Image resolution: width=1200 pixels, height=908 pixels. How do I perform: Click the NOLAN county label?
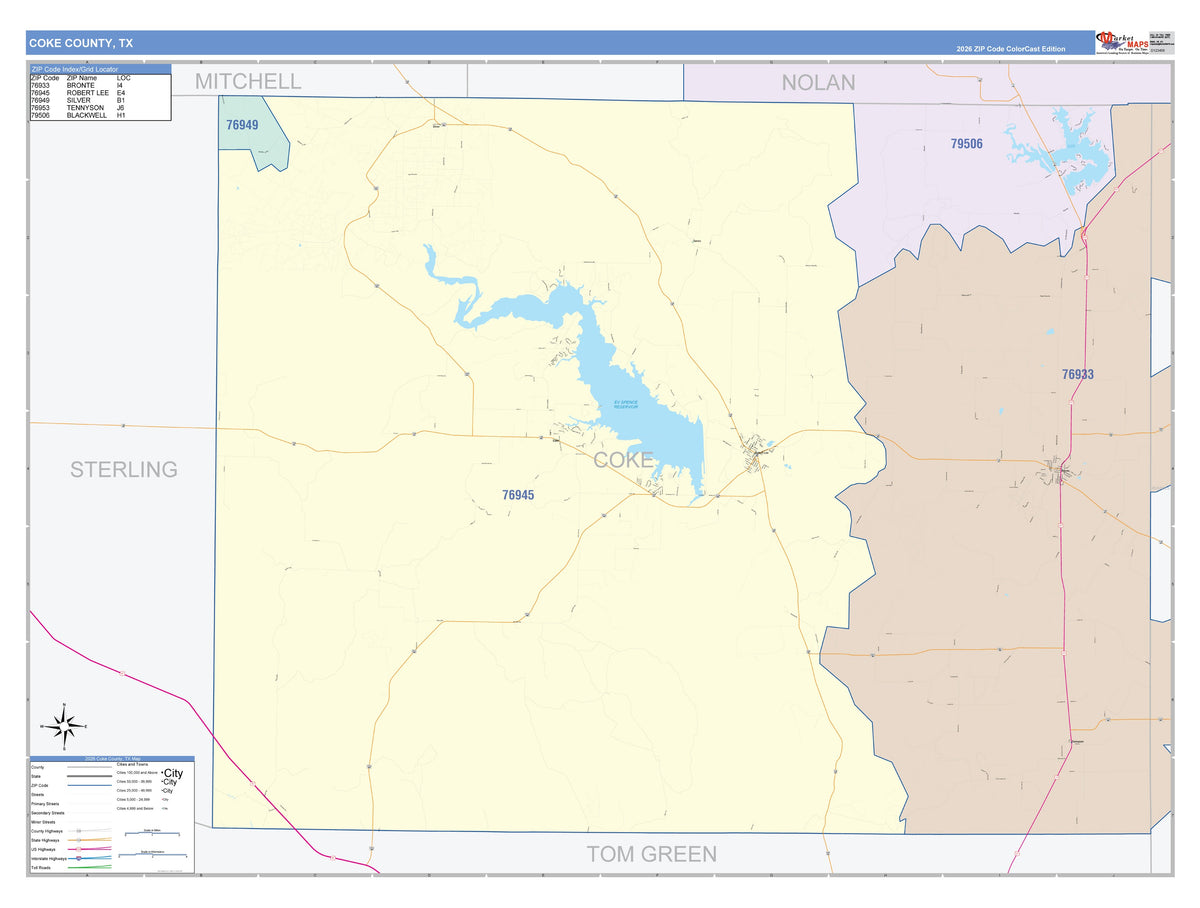tap(818, 82)
